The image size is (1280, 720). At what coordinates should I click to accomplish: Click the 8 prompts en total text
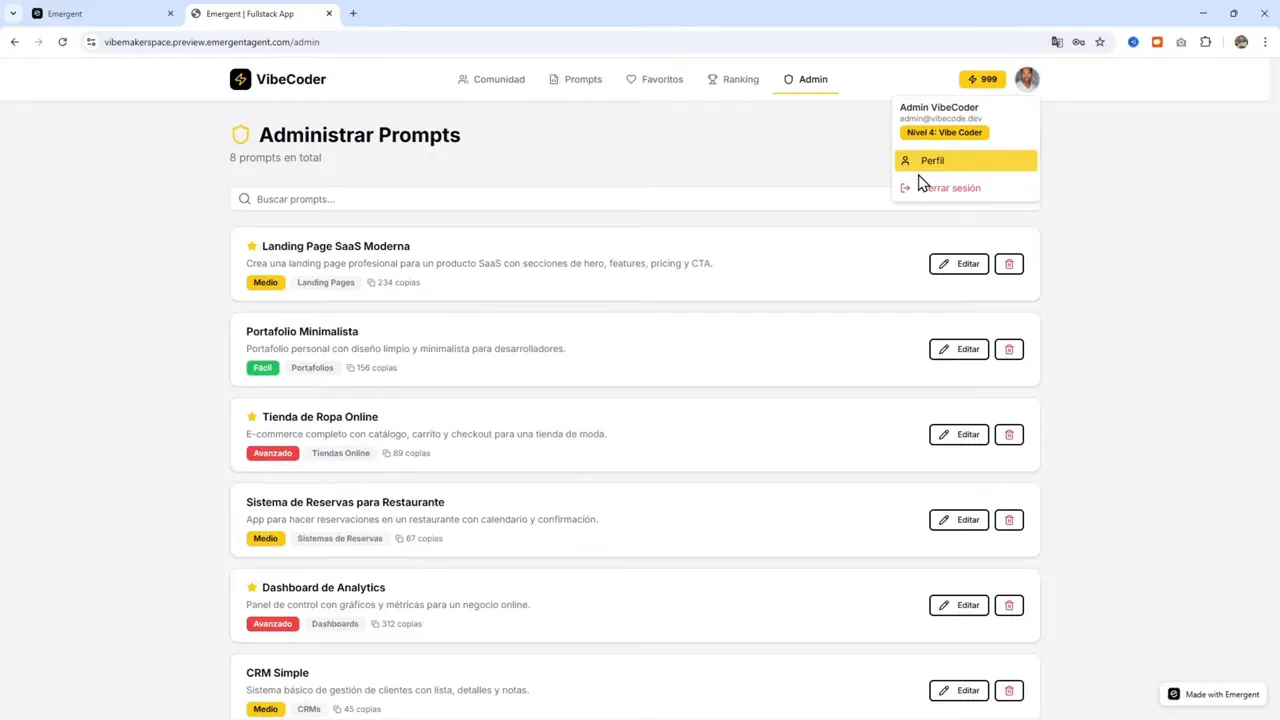point(276,158)
